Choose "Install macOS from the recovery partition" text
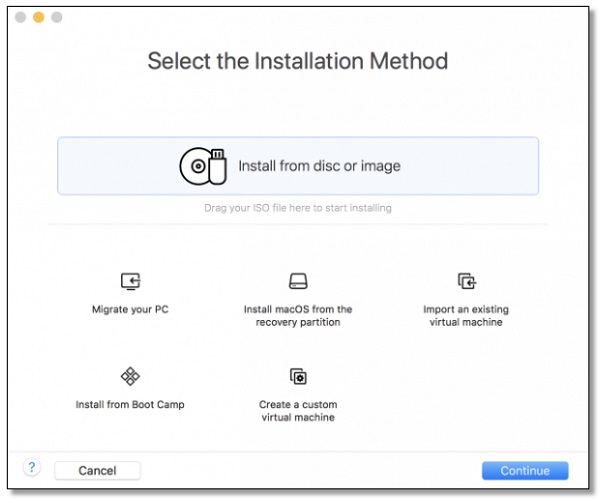The image size is (600, 499). (x=298, y=316)
